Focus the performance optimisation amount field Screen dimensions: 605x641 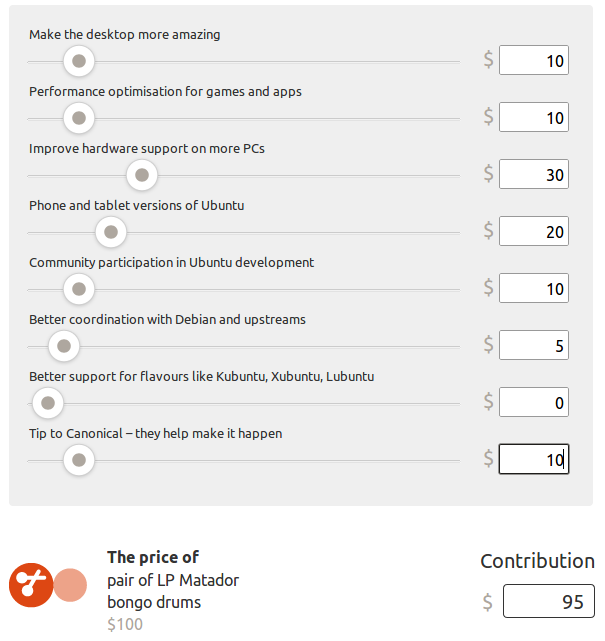tap(534, 118)
